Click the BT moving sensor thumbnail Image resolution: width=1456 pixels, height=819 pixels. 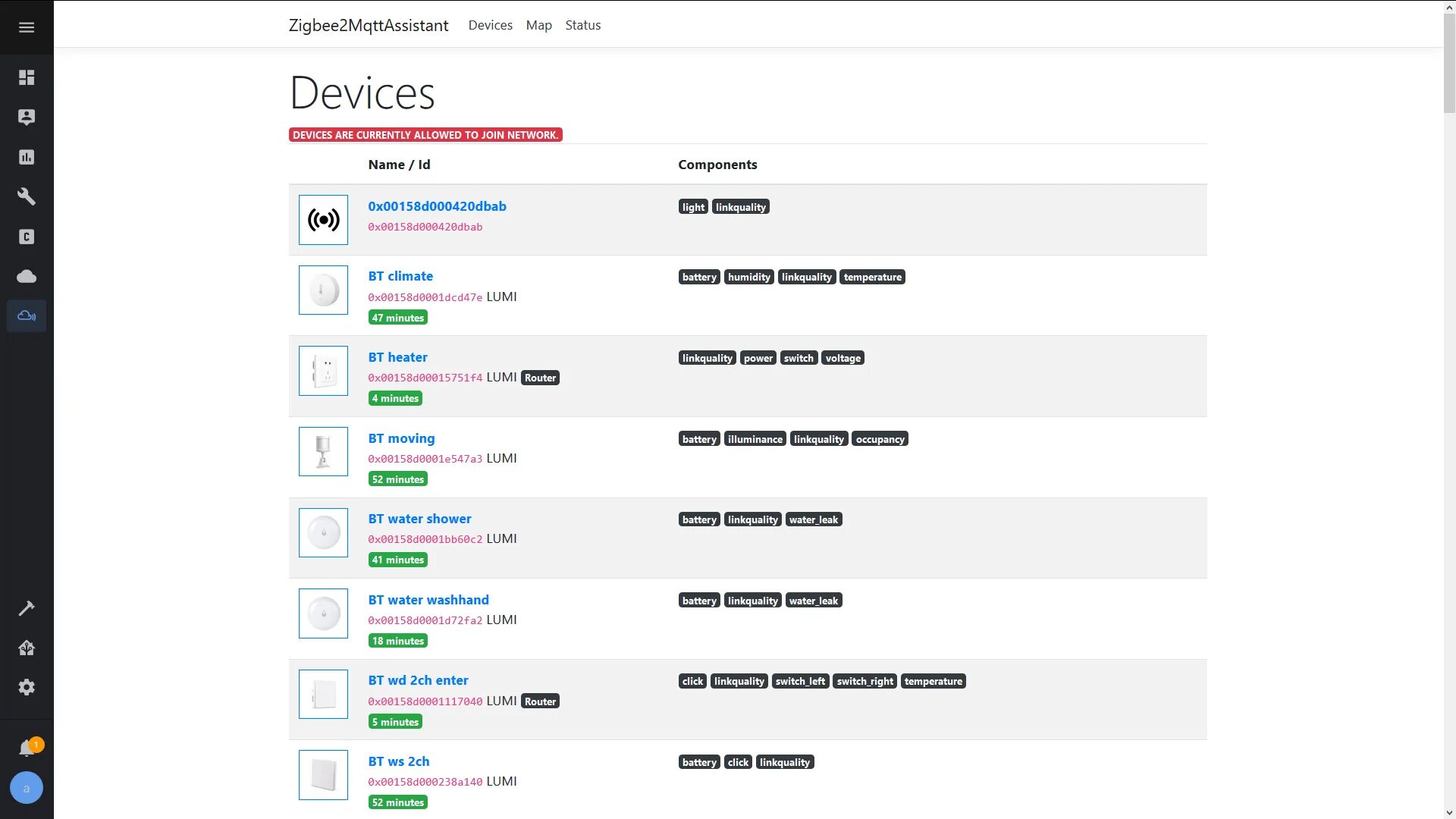323,452
